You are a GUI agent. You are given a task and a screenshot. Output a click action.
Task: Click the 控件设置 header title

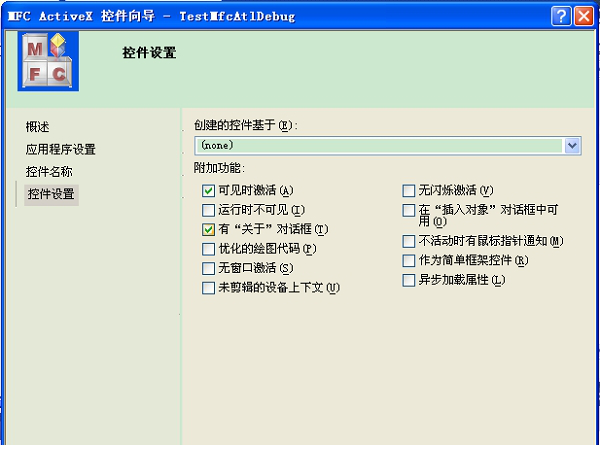click(149, 52)
